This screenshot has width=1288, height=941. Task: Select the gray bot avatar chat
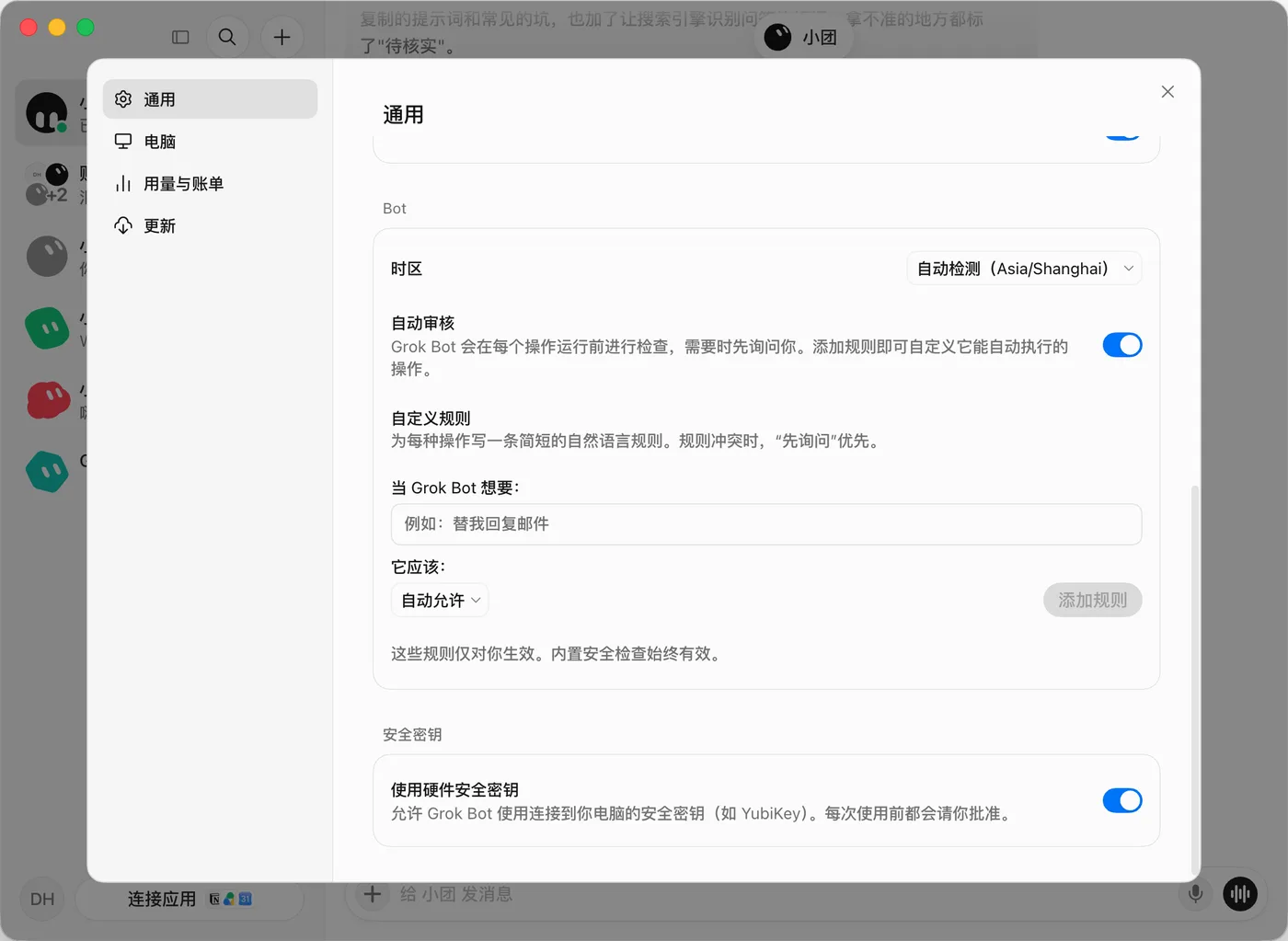click(x=47, y=257)
